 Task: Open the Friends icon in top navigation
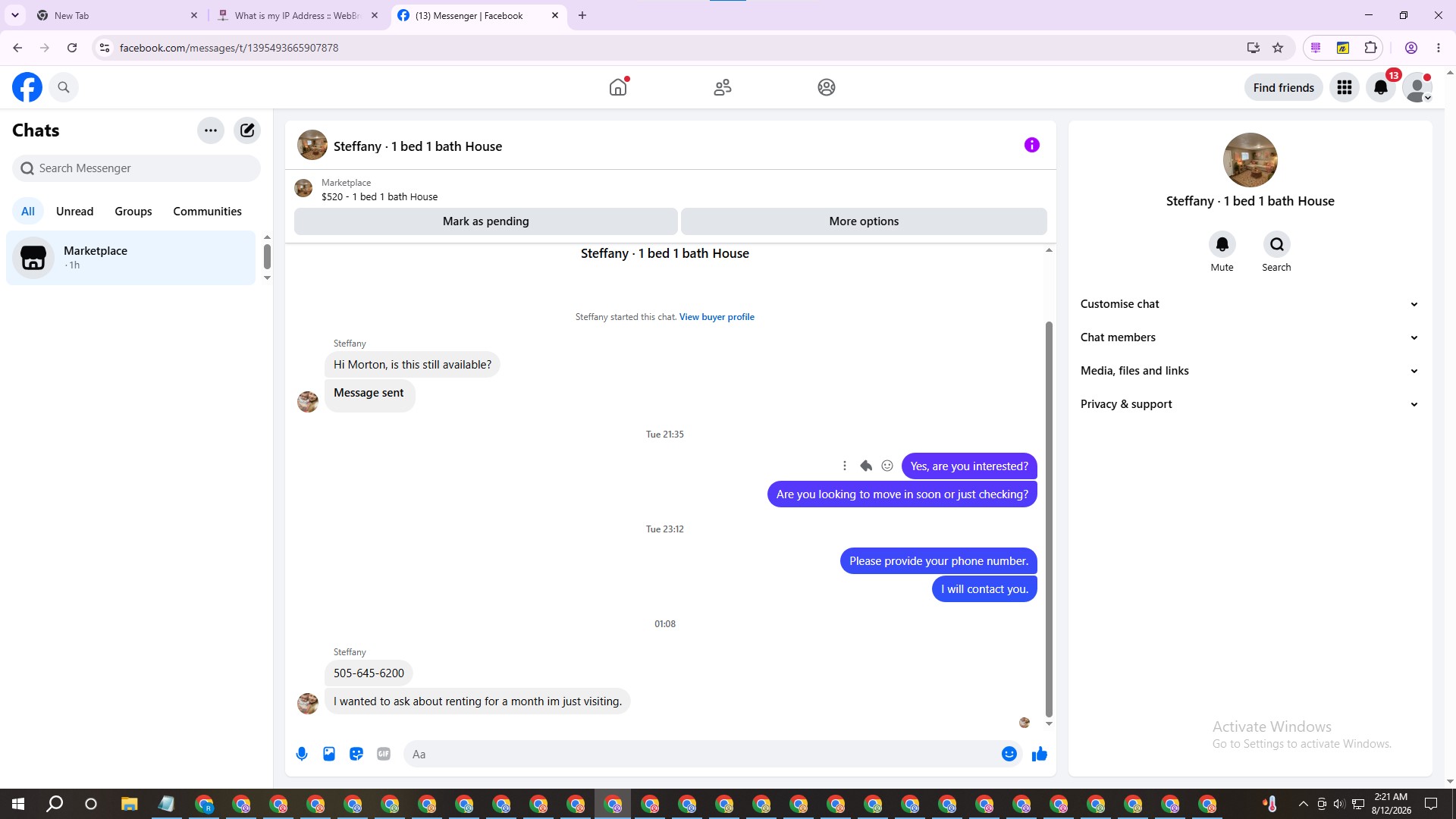click(723, 87)
